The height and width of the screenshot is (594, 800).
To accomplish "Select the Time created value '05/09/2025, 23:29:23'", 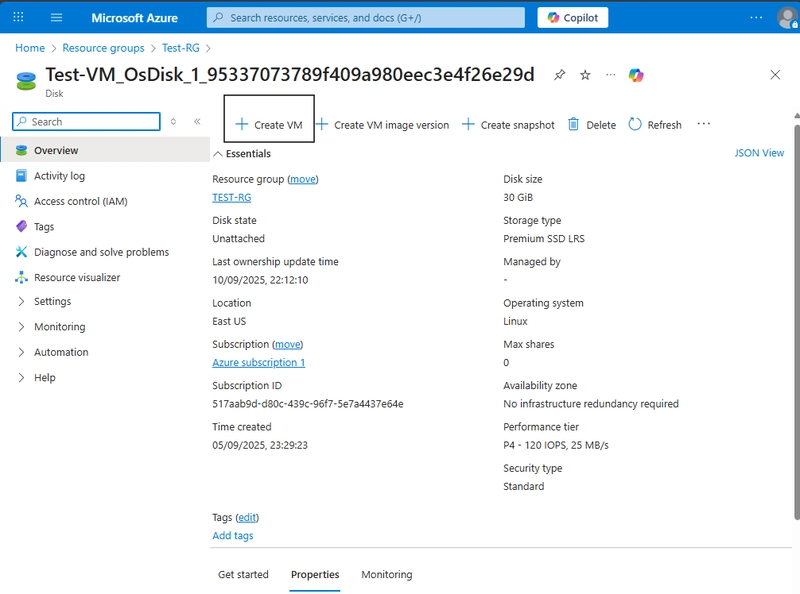I will coord(260,445).
